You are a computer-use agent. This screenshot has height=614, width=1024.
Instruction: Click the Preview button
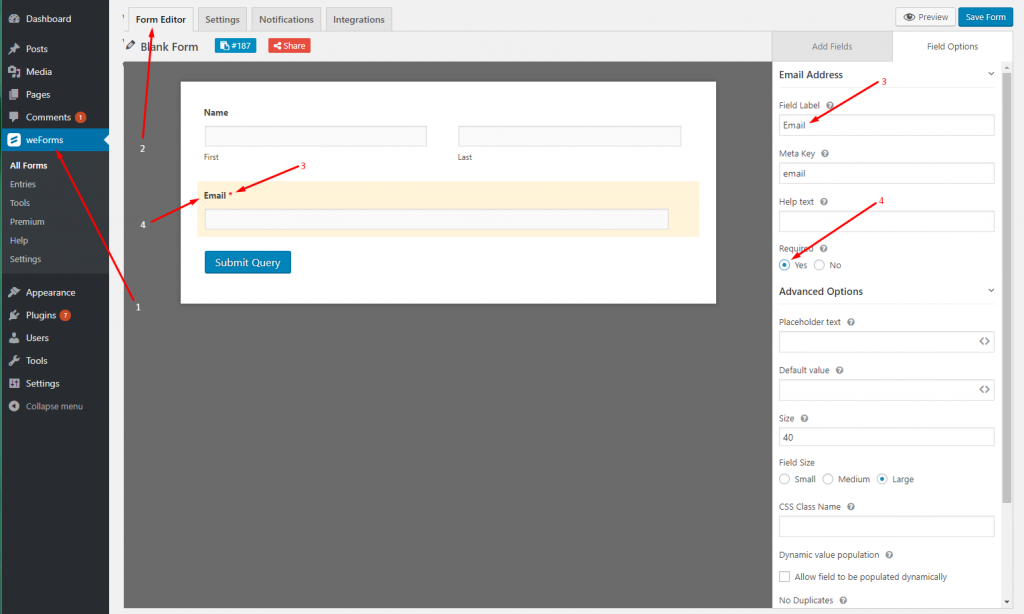(925, 16)
